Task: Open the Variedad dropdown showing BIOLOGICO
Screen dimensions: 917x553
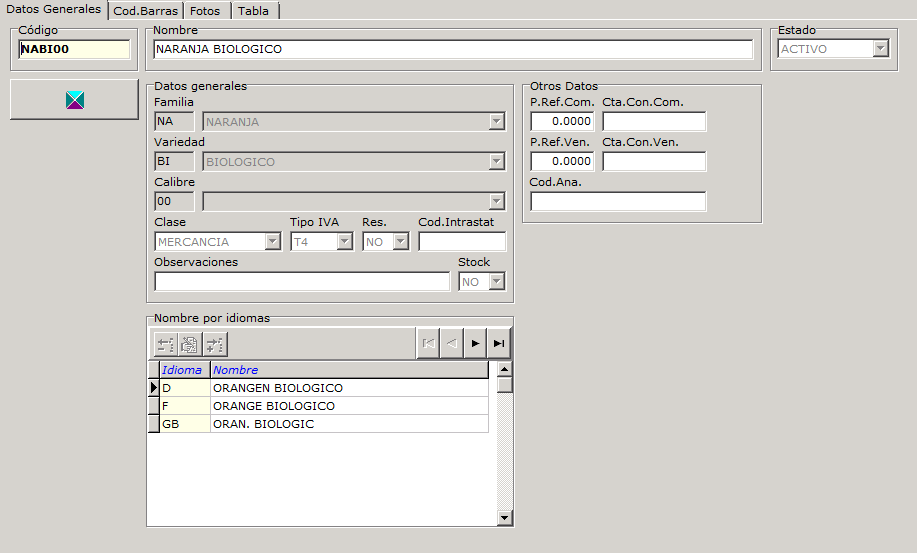Action: [496, 162]
